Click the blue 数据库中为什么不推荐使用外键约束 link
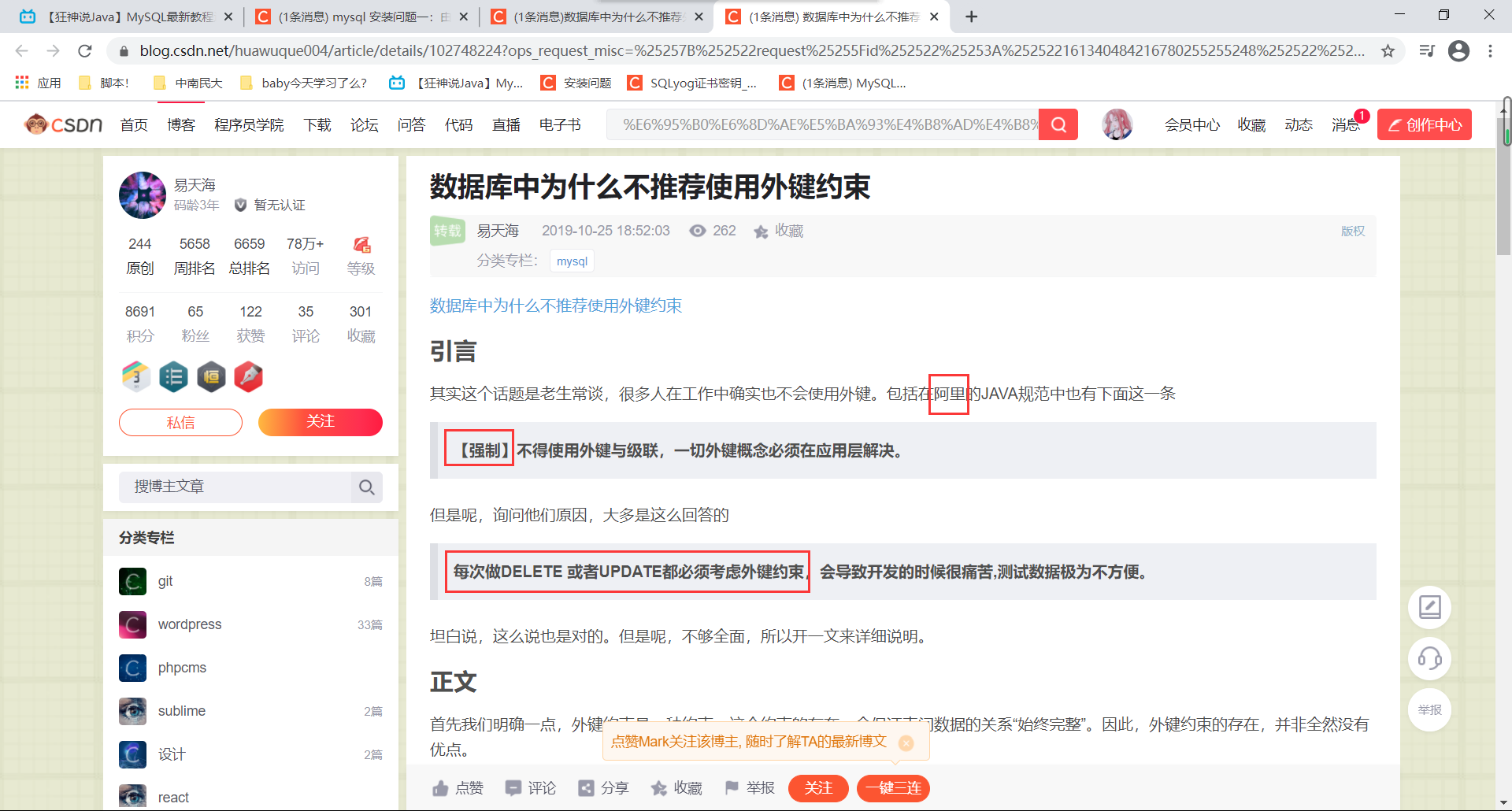 pos(556,306)
